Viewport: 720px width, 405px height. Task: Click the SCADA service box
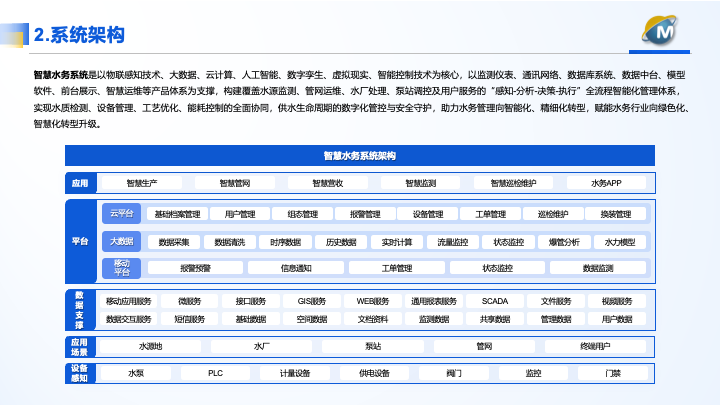[495, 301]
